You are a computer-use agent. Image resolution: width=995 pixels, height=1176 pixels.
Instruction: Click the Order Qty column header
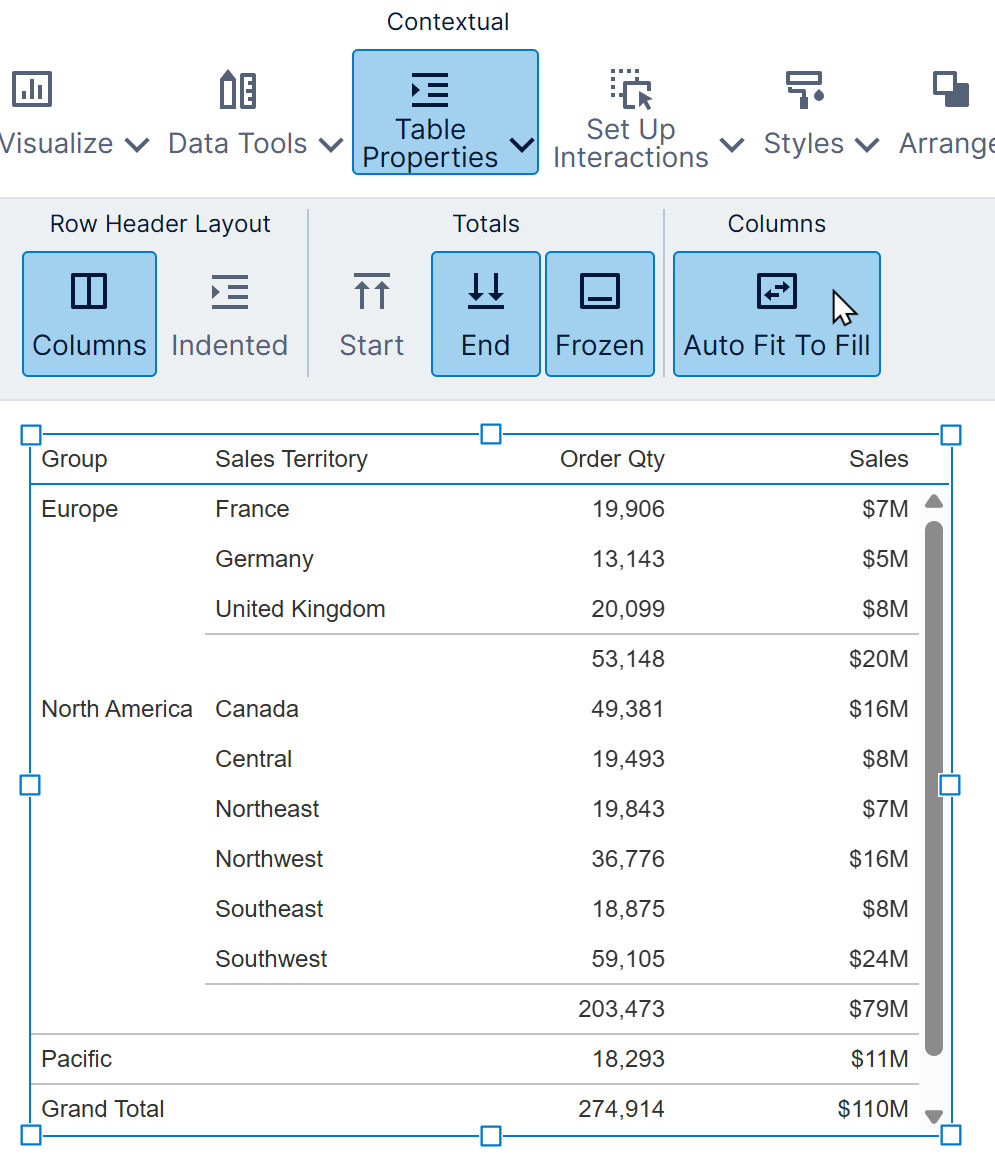point(612,459)
